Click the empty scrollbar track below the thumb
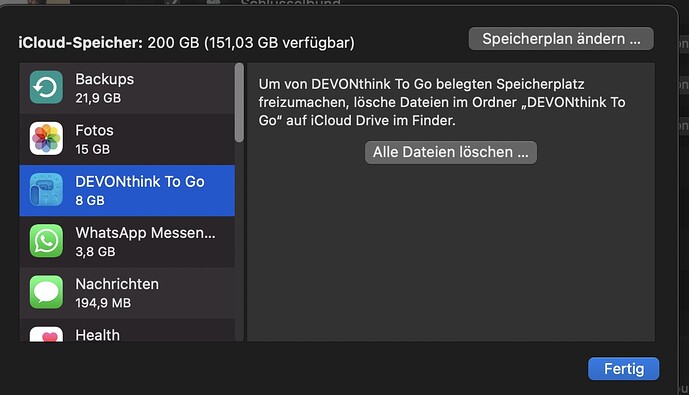This screenshot has width=689, height=395. click(x=239, y=242)
